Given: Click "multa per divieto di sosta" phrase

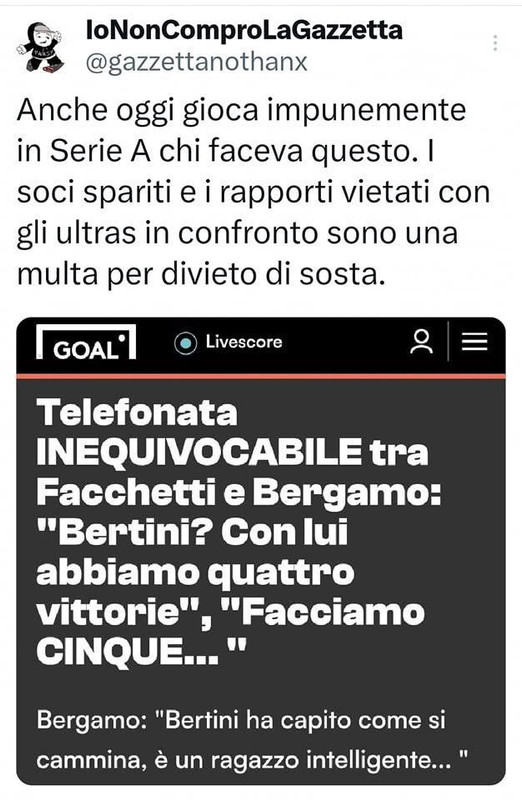Looking at the screenshot, I should (x=200, y=276).
